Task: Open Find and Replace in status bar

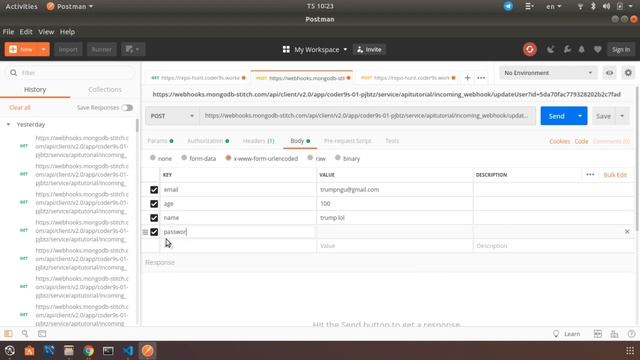Action: click(25, 334)
